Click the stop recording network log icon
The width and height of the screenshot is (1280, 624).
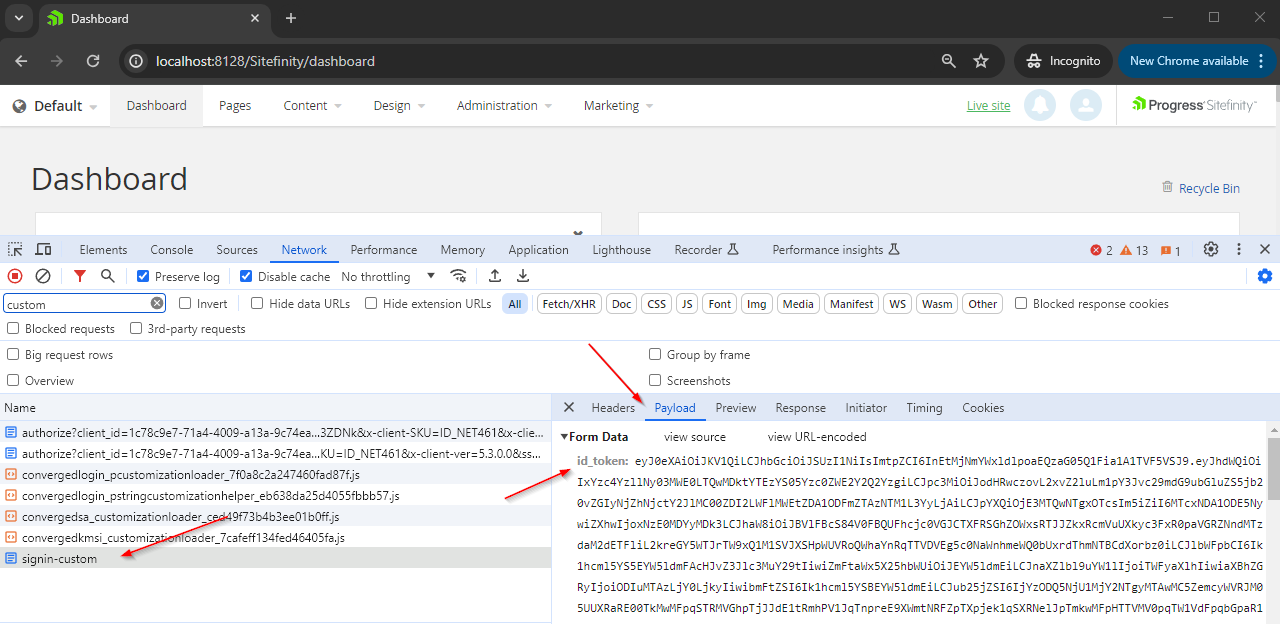point(15,276)
